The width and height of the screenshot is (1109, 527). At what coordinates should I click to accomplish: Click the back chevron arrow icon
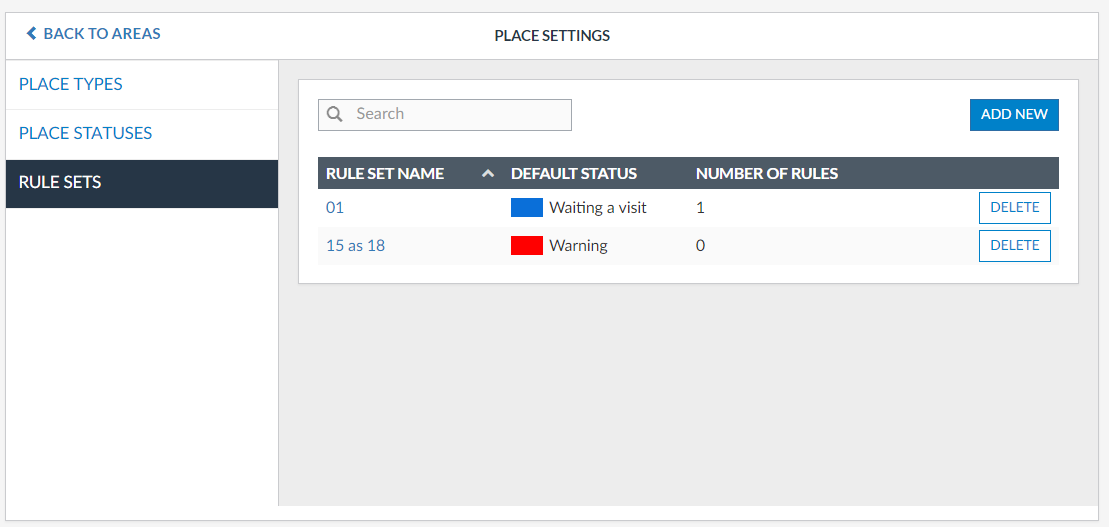[x=32, y=34]
